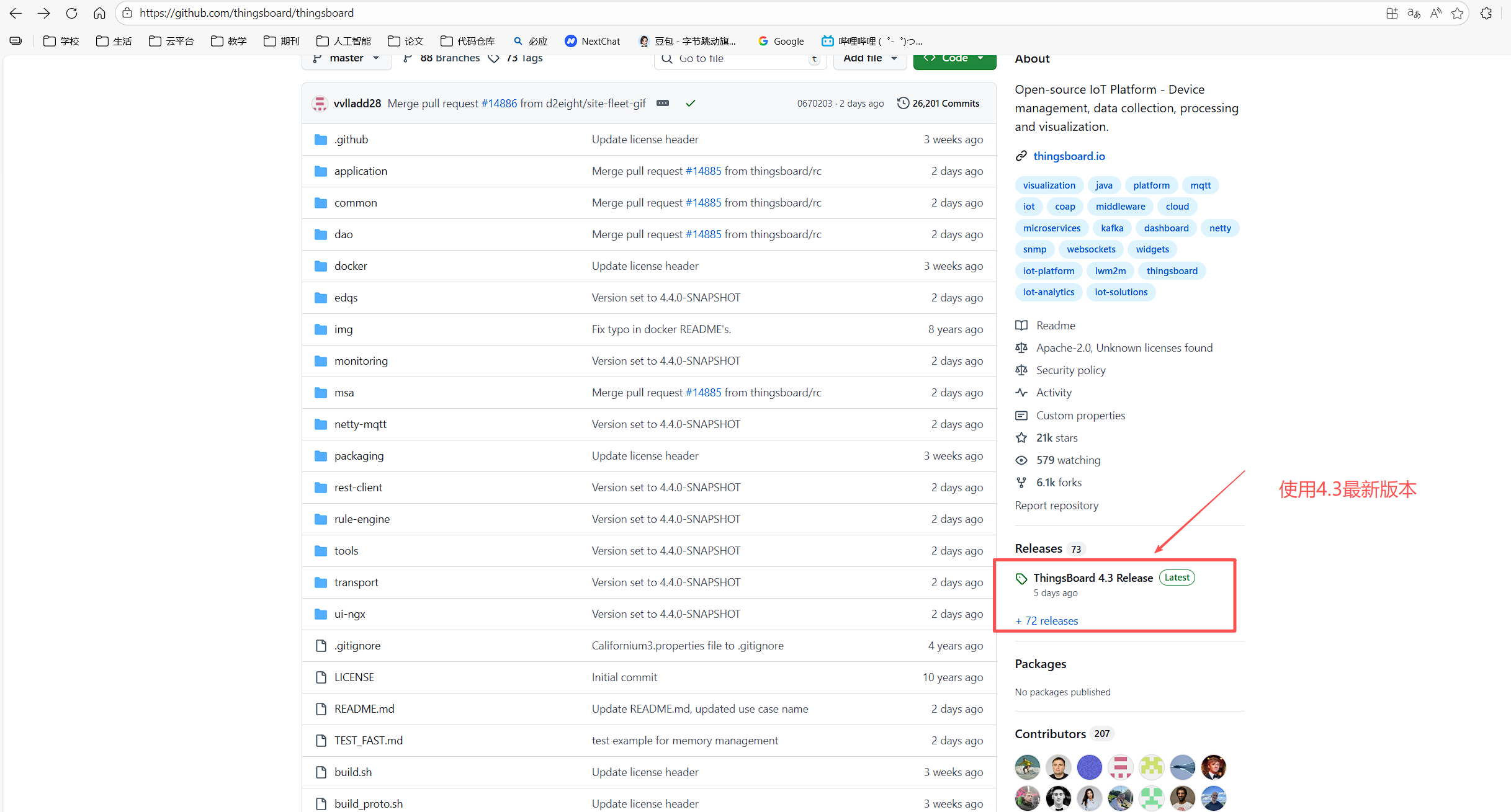Click the browser extensions puzzle icon

point(1486,13)
